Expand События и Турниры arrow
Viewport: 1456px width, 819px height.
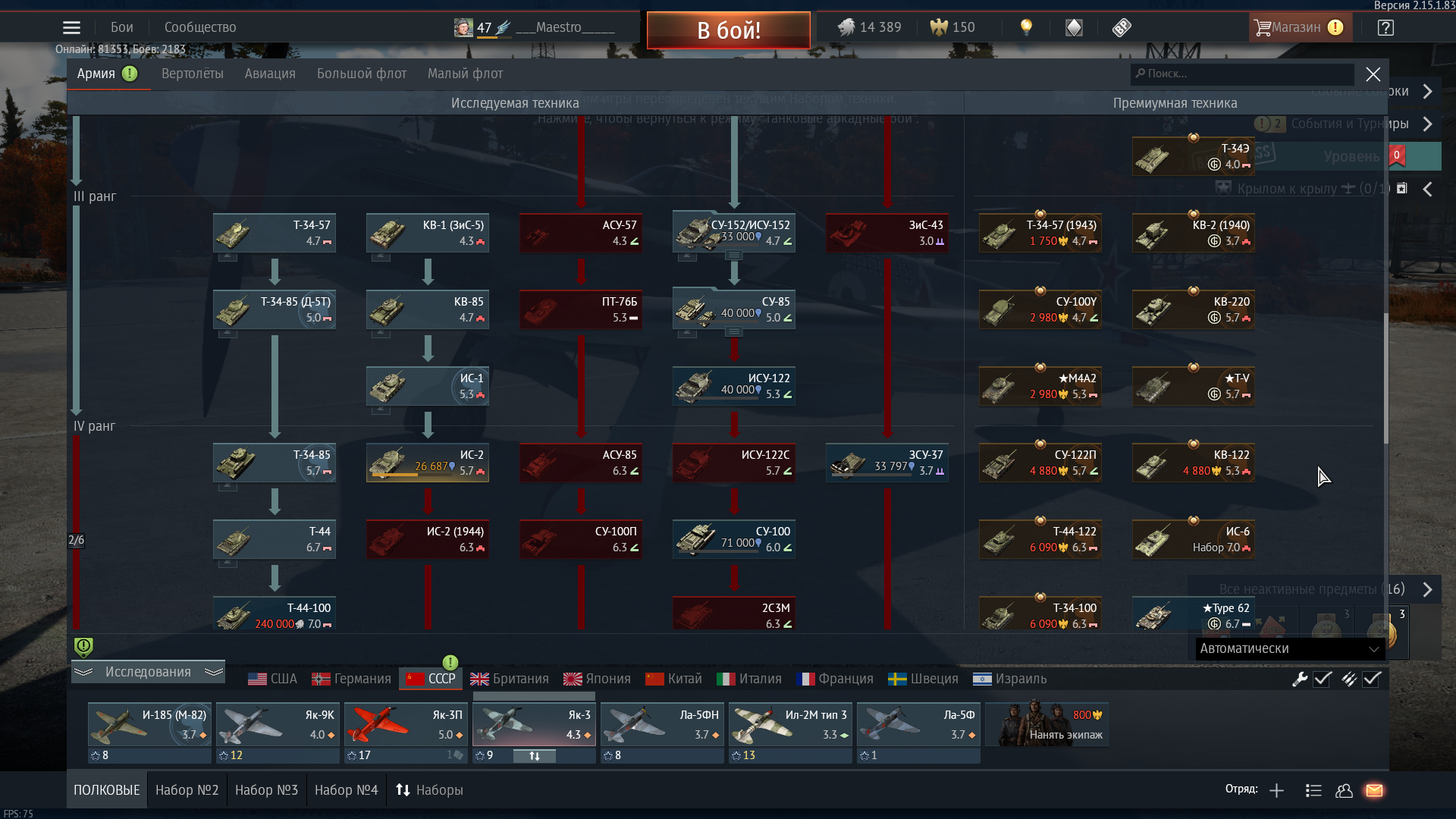pyautogui.click(x=1428, y=124)
